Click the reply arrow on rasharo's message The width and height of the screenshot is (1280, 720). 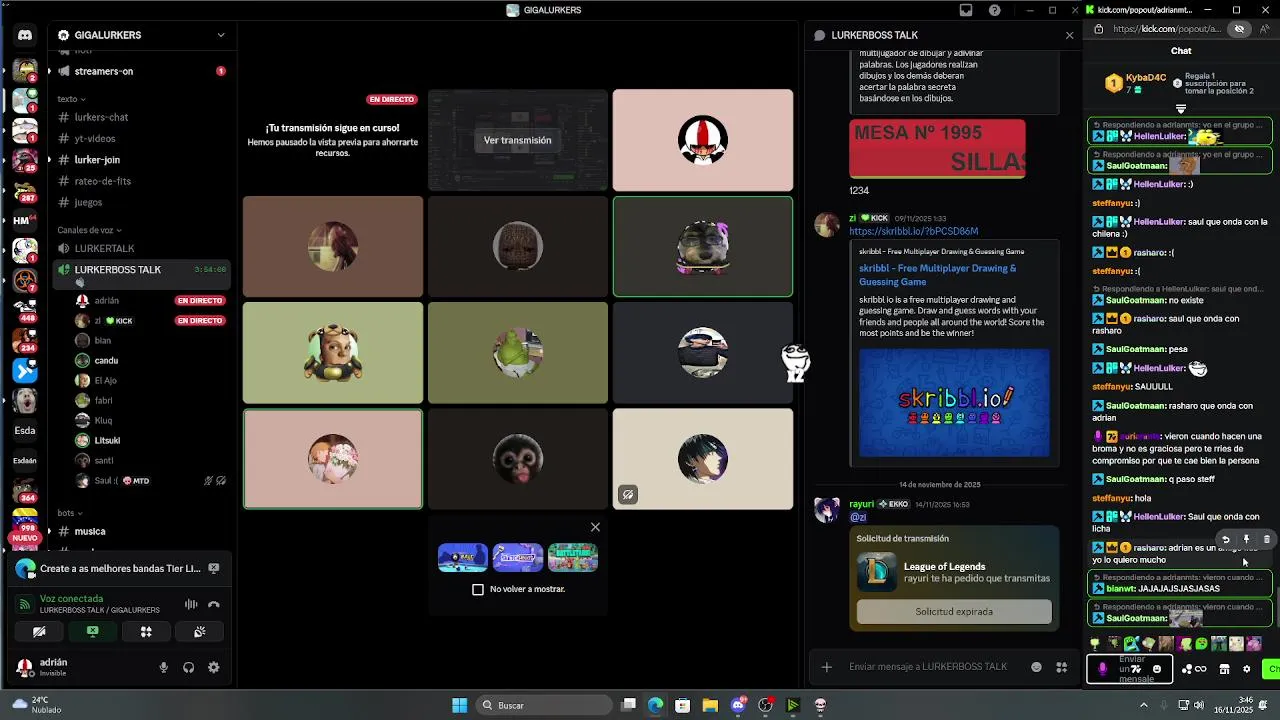pyautogui.click(x=1226, y=539)
